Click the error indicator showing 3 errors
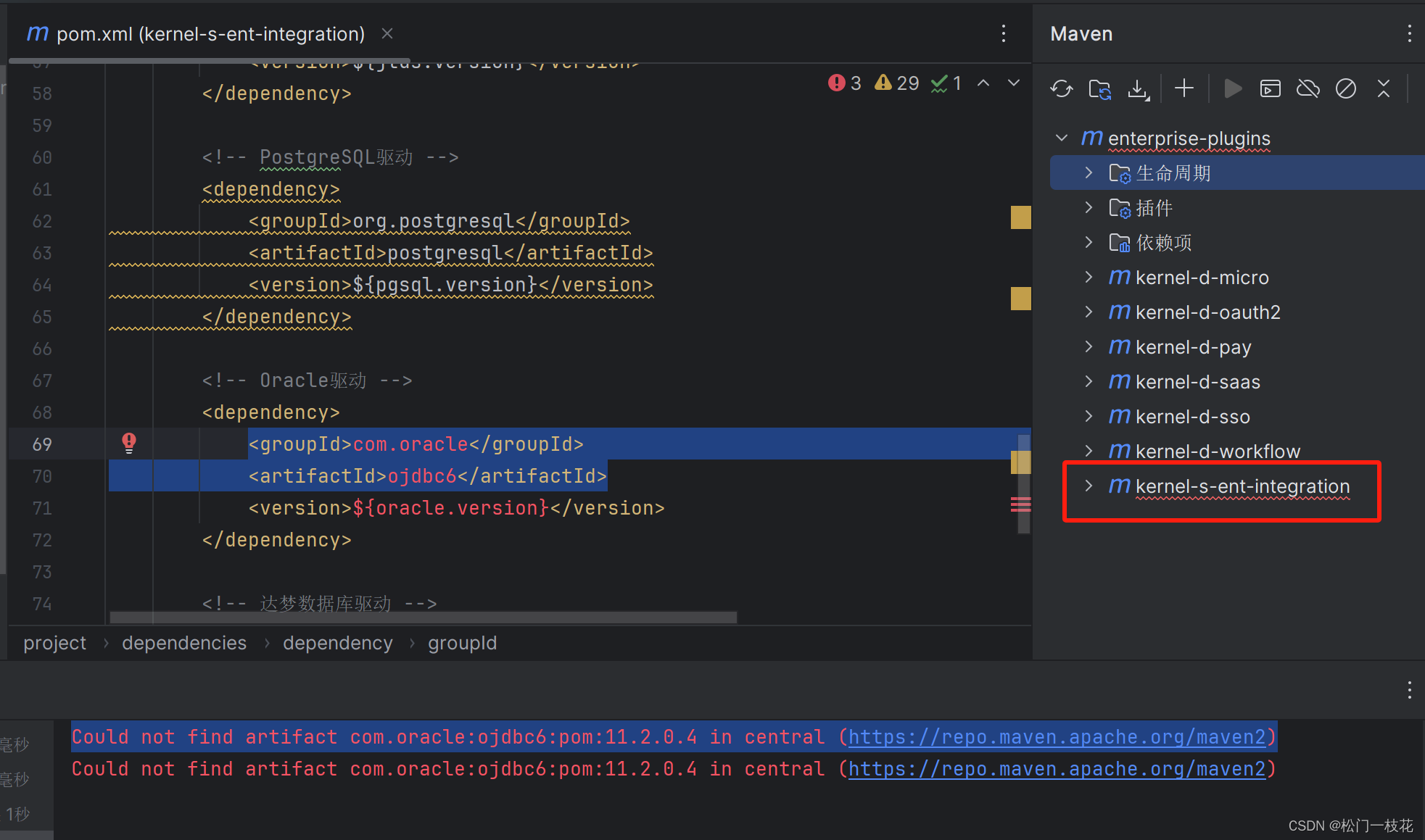 click(843, 83)
